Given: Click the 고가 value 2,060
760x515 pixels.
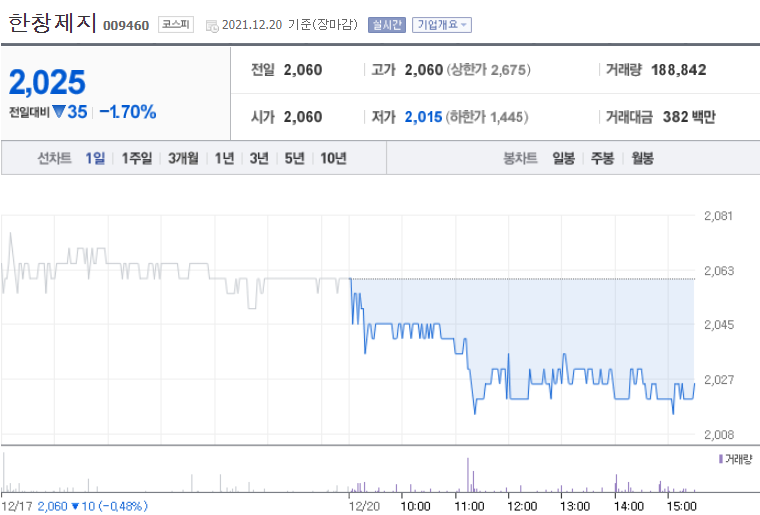Looking at the screenshot, I should click(x=424, y=70).
